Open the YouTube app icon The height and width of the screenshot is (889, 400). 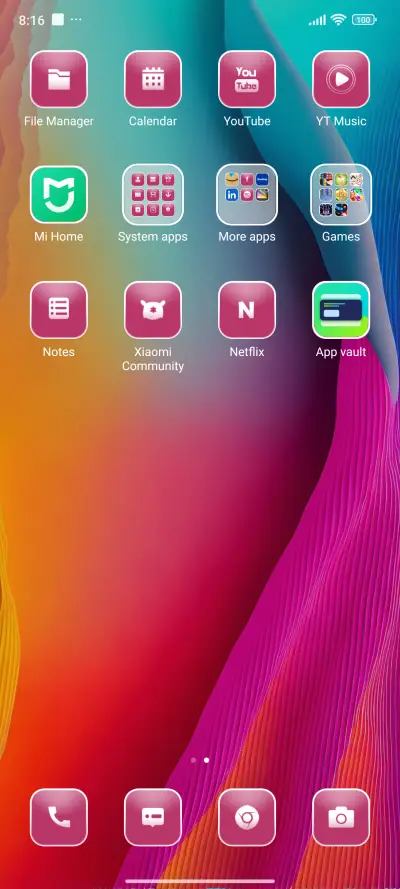[247, 79]
